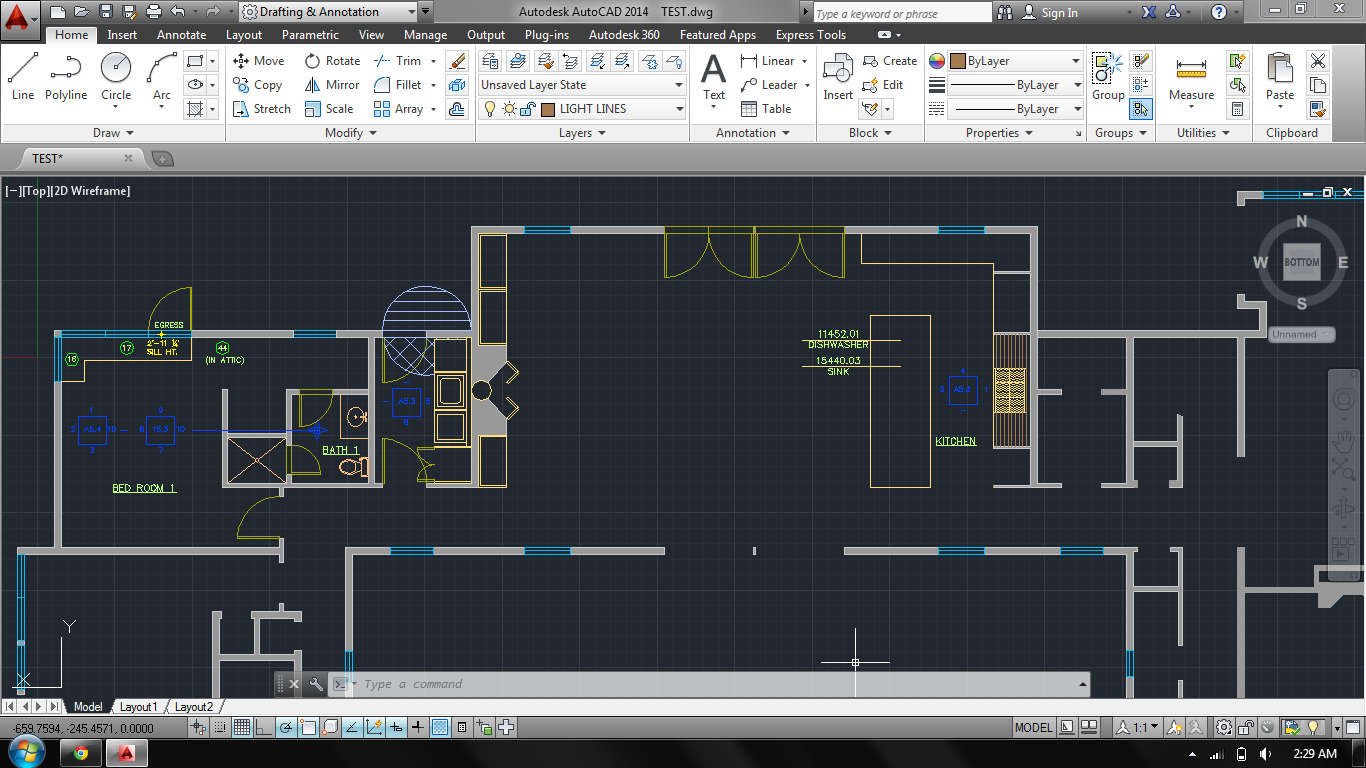Toggle Grid Display in status bar
Viewport: 1366px width, 768px height.
click(241, 727)
